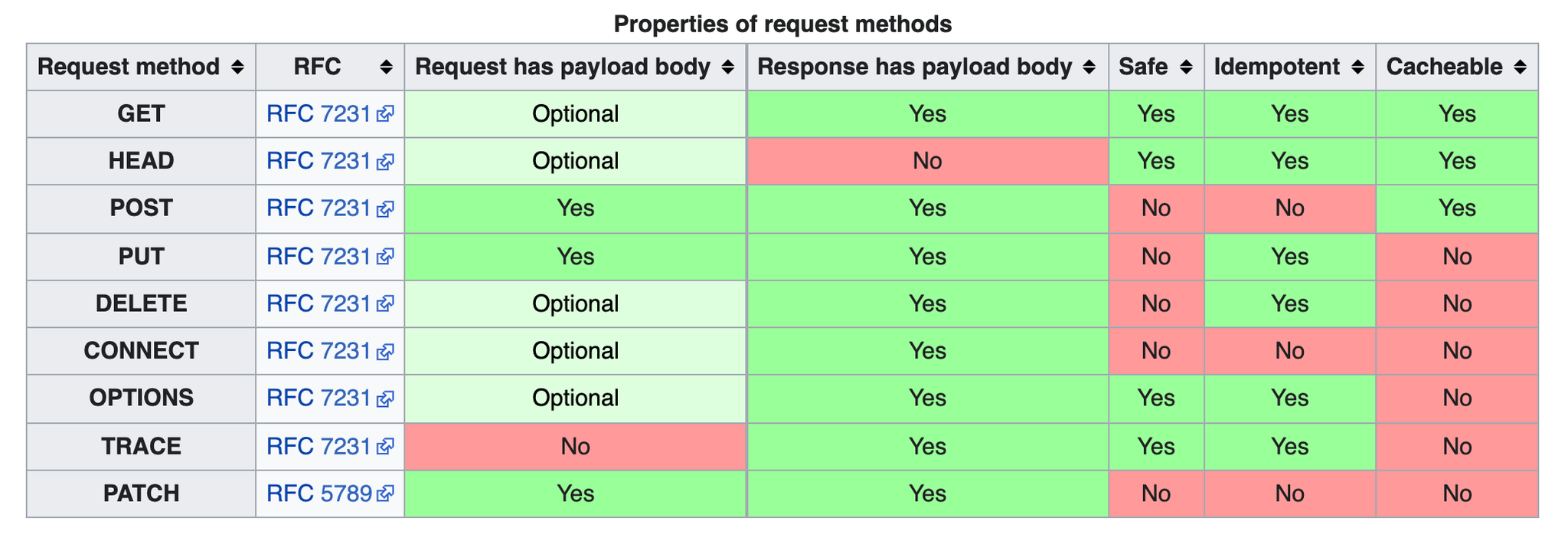Image resolution: width=1568 pixels, height=541 pixels.
Task: Open RFC 7231 link in HEAD row
Action: coord(318,161)
